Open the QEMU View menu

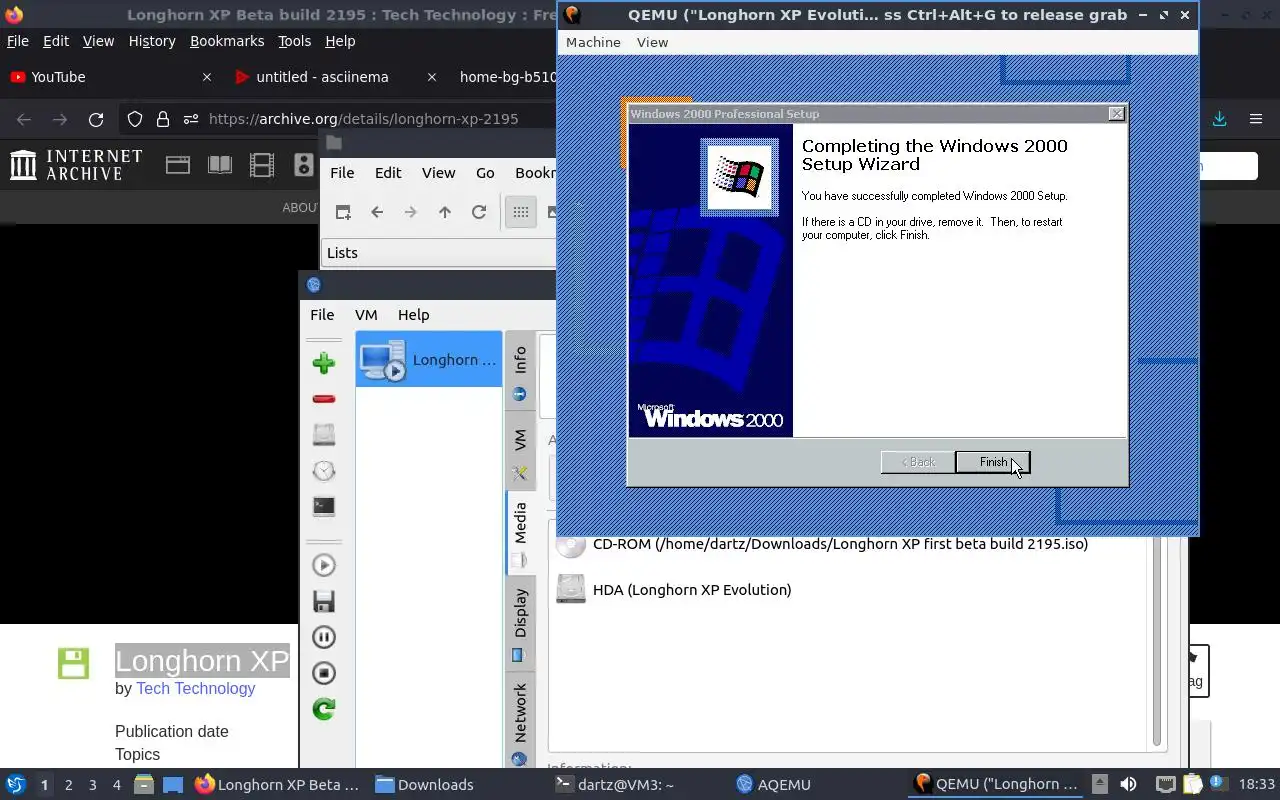652,42
